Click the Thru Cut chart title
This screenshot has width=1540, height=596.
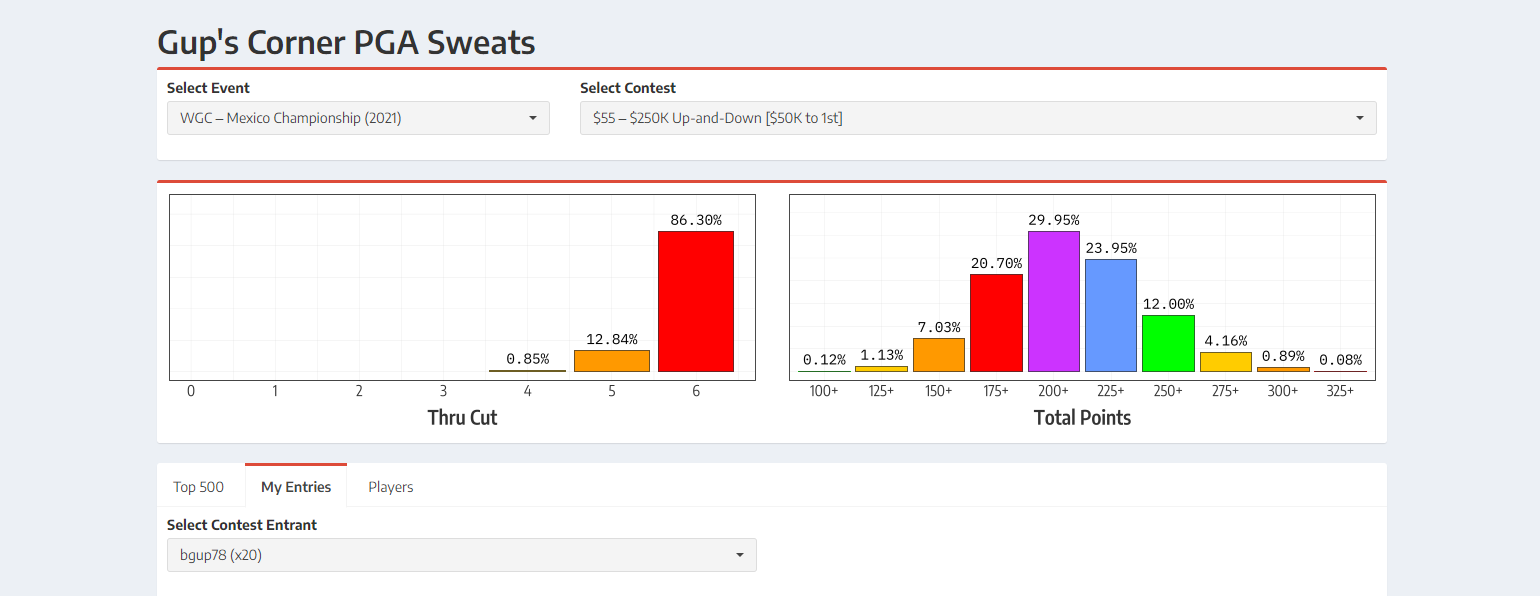[x=462, y=418]
